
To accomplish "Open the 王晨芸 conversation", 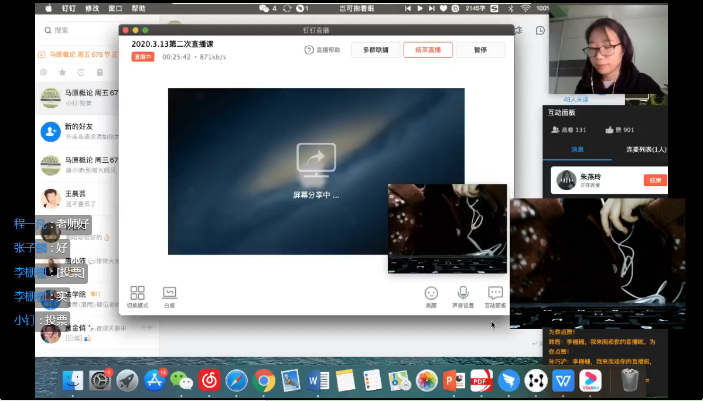I will click(77, 199).
